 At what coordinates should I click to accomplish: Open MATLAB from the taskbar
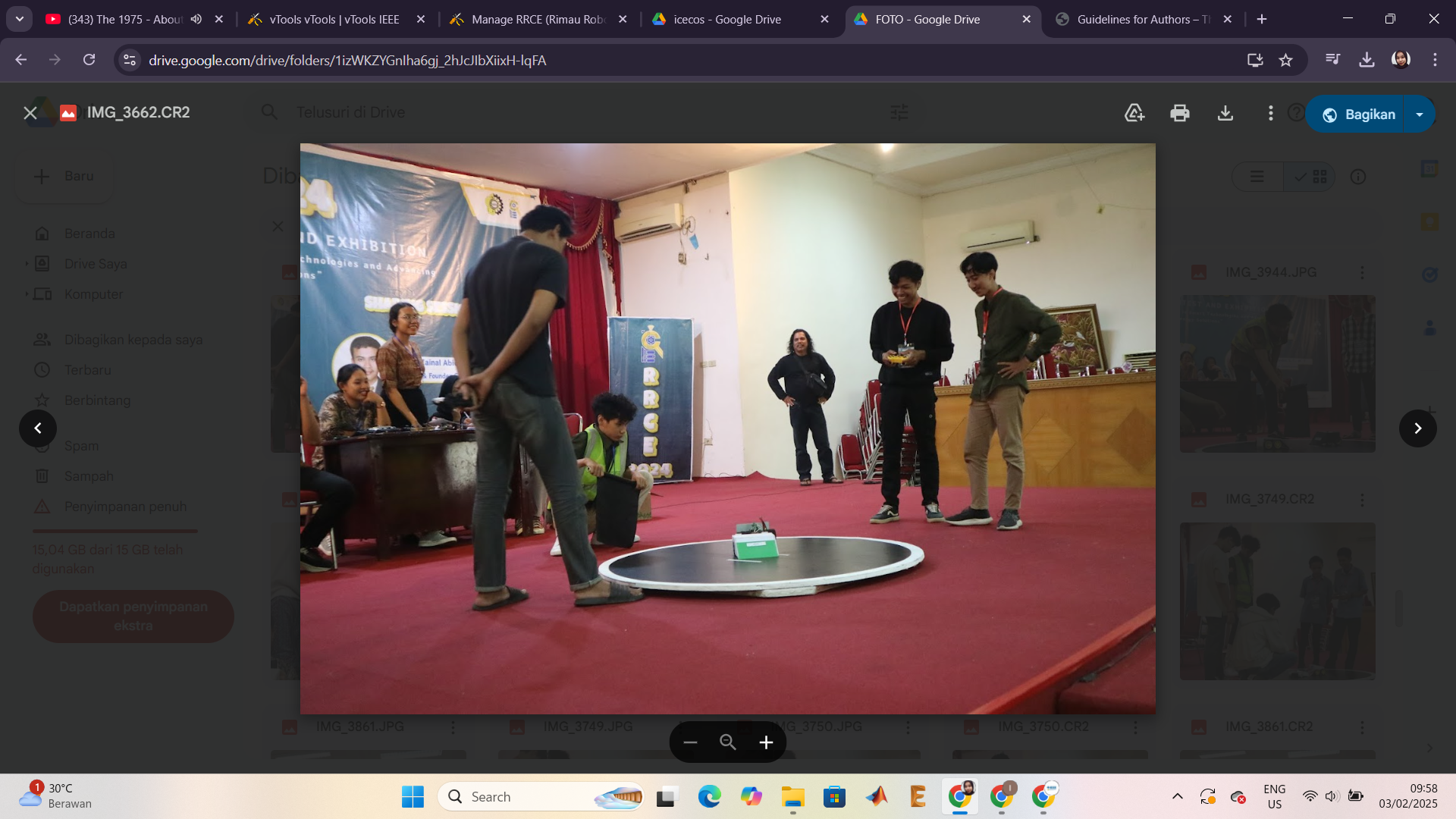coord(877,797)
